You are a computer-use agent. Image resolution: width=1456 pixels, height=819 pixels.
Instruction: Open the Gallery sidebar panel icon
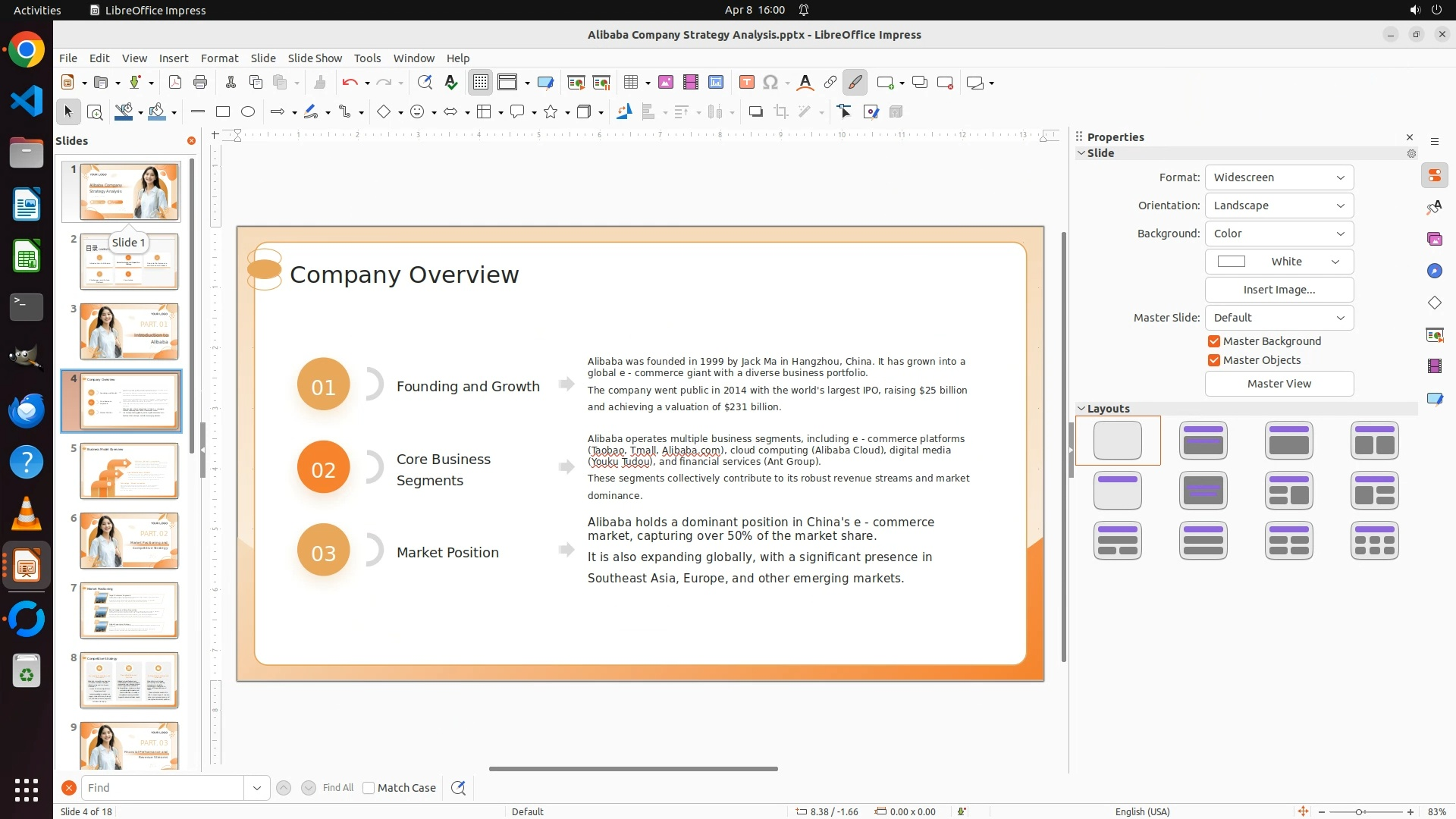point(1434,240)
